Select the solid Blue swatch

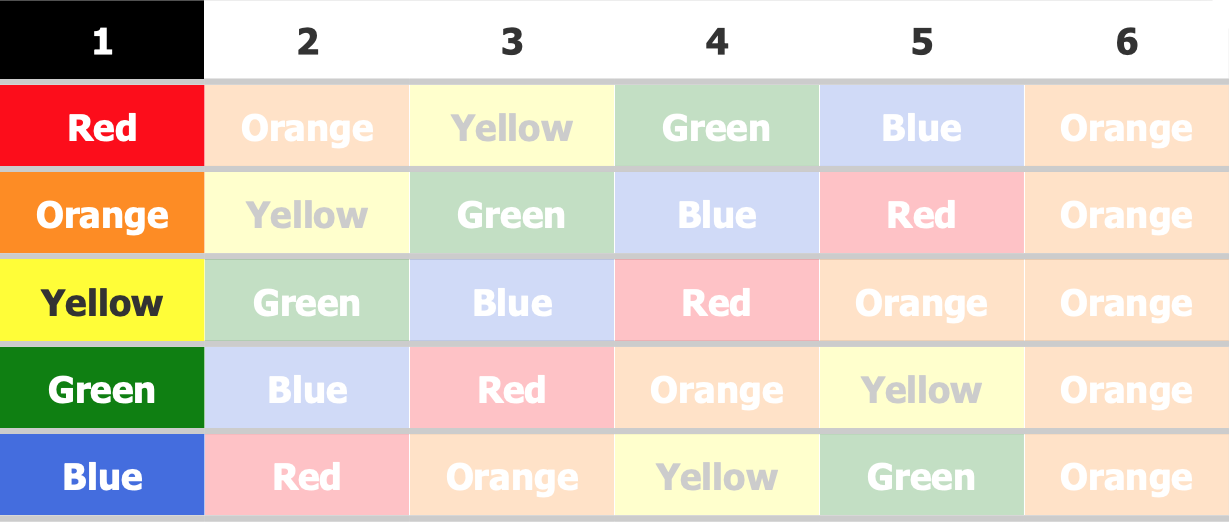tap(102, 475)
